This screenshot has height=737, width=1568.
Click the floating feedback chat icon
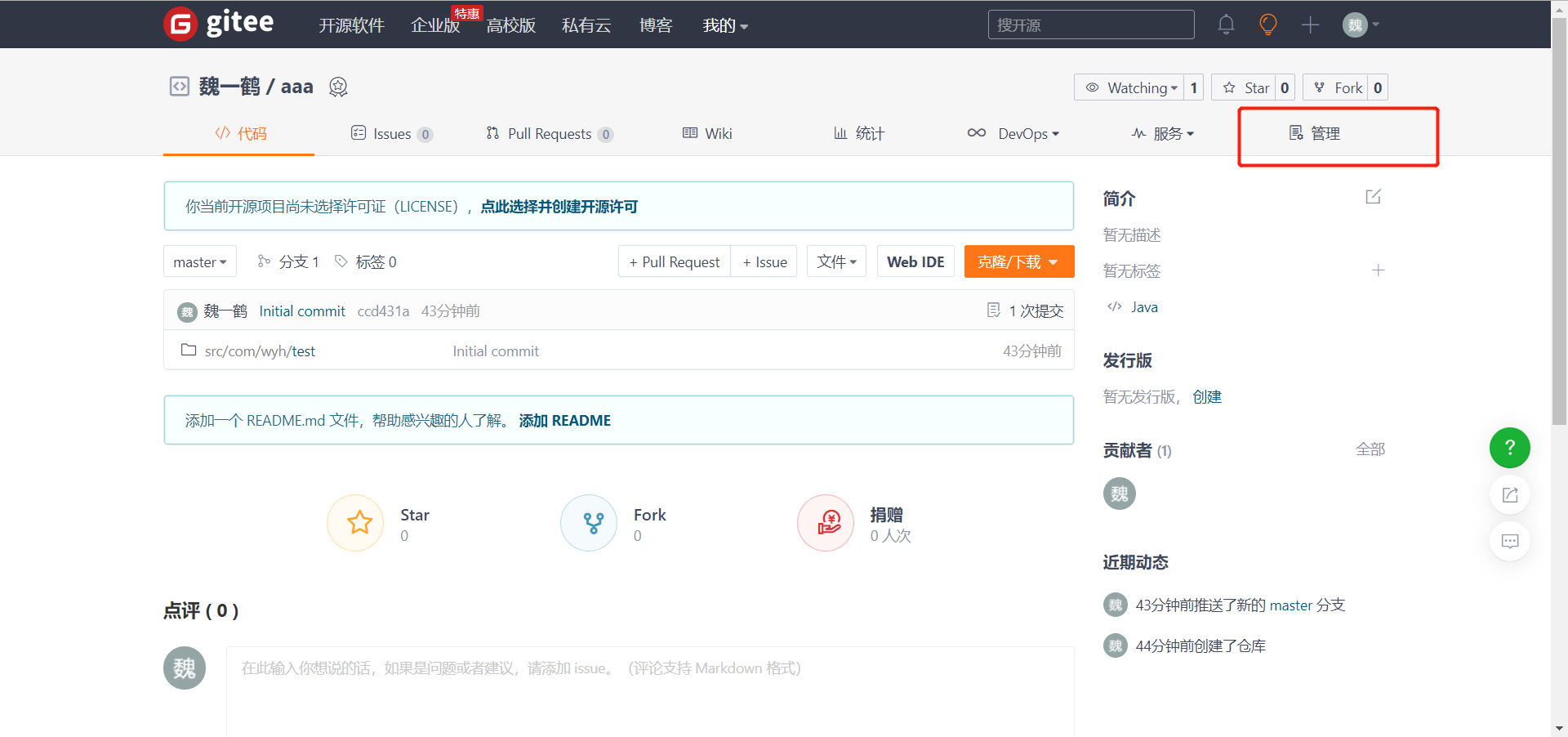(x=1509, y=541)
